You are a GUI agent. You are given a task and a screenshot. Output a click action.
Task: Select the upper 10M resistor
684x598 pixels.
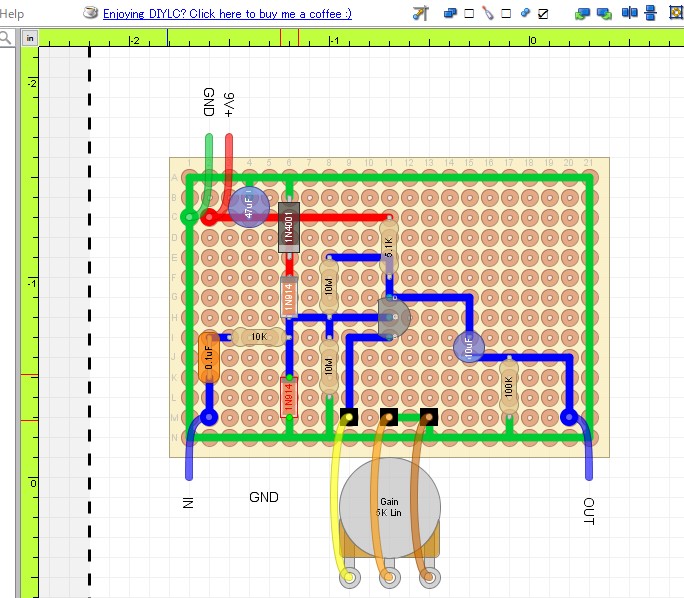tap(329, 287)
